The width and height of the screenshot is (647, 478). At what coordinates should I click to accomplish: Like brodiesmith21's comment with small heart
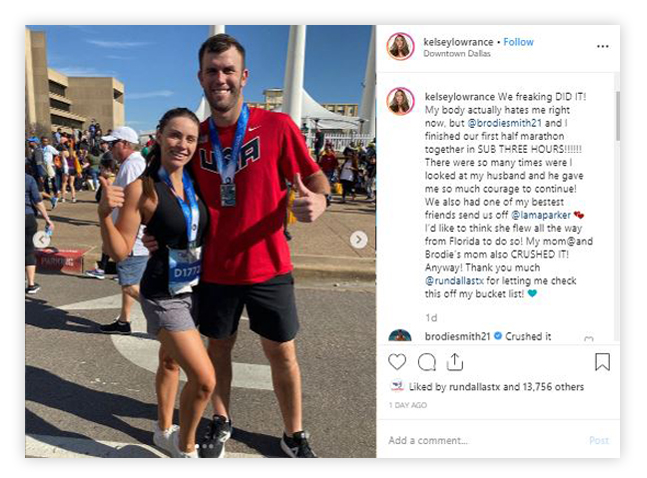[589, 339]
